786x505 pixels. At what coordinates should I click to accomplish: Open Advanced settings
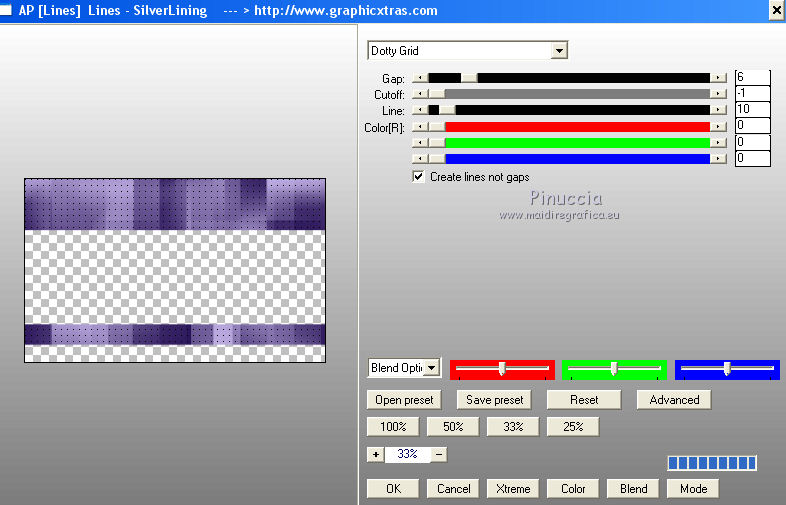674,400
